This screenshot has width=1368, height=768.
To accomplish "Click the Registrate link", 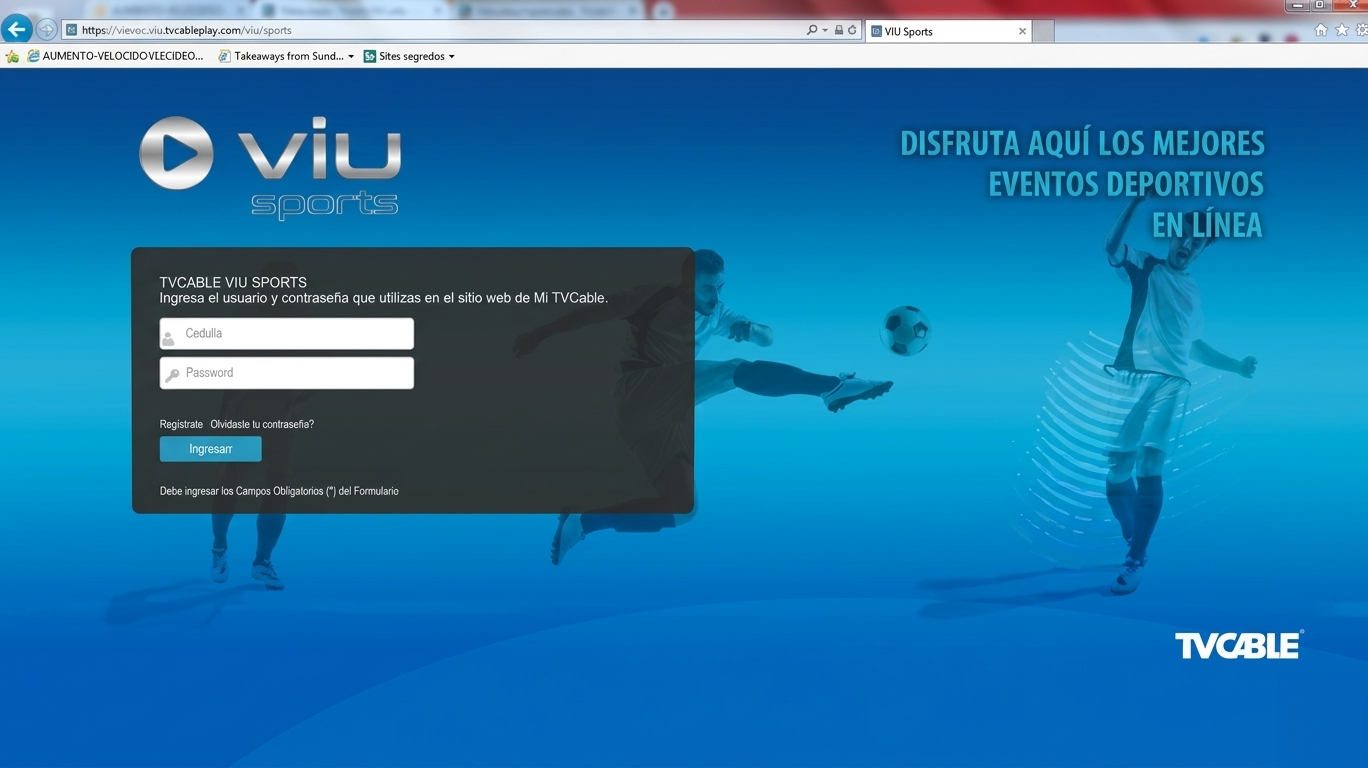I will point(181,424).
